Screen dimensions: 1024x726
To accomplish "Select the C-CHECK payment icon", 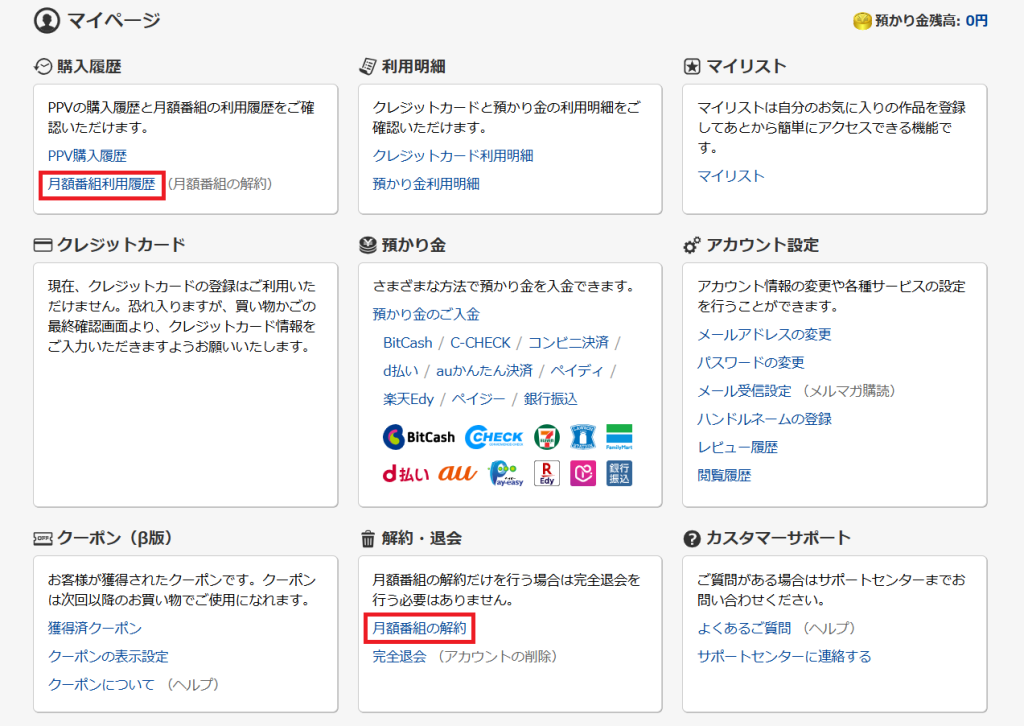I will point(494,436).
